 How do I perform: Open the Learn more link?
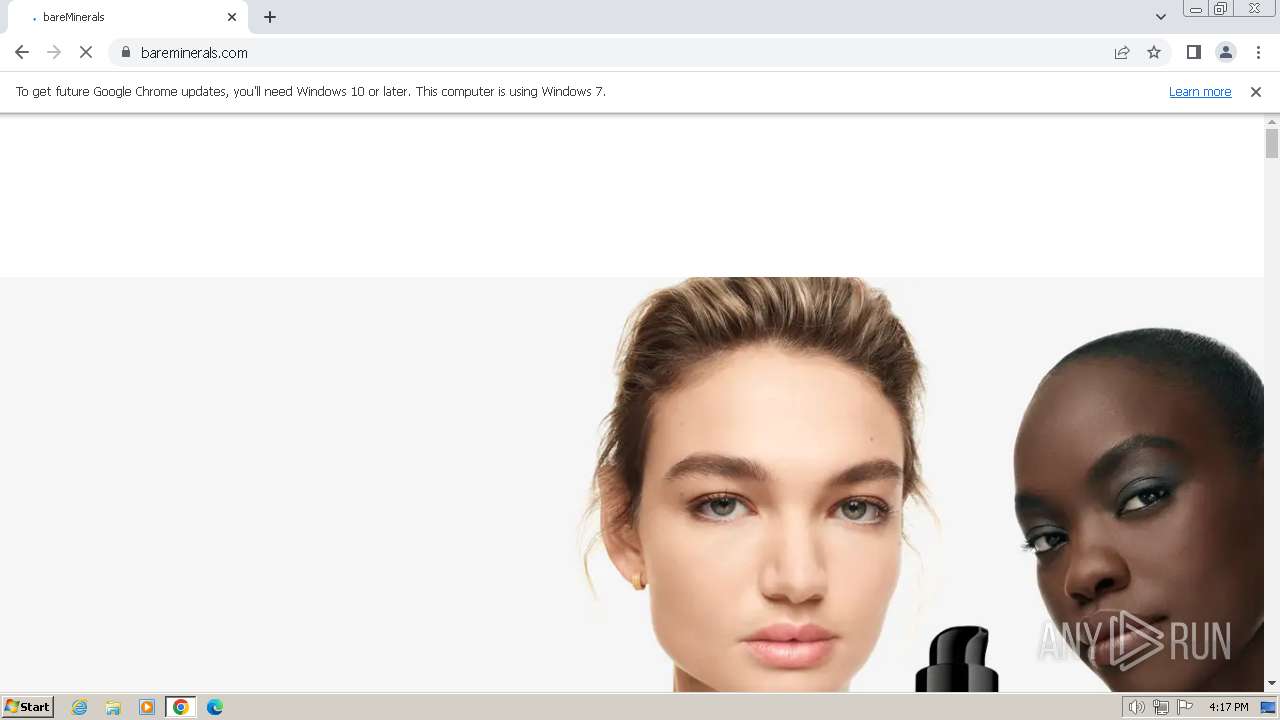click(x=1200, y=92)
